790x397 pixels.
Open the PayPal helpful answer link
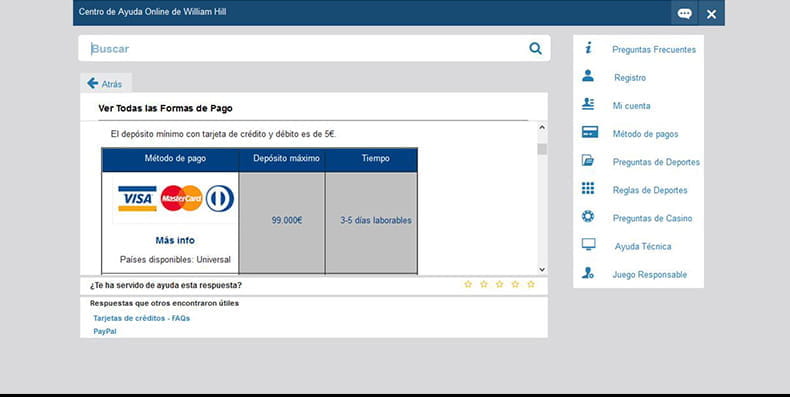[105, 332]
